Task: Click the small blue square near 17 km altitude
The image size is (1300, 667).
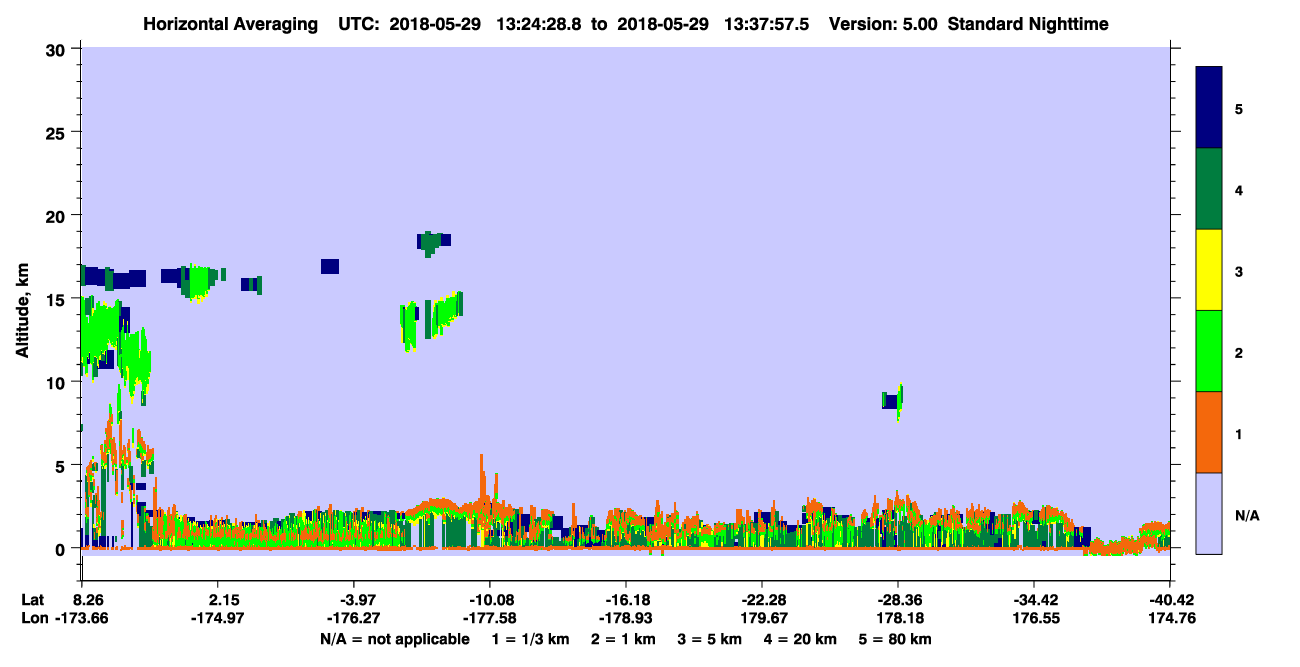Action: point(330,266)
